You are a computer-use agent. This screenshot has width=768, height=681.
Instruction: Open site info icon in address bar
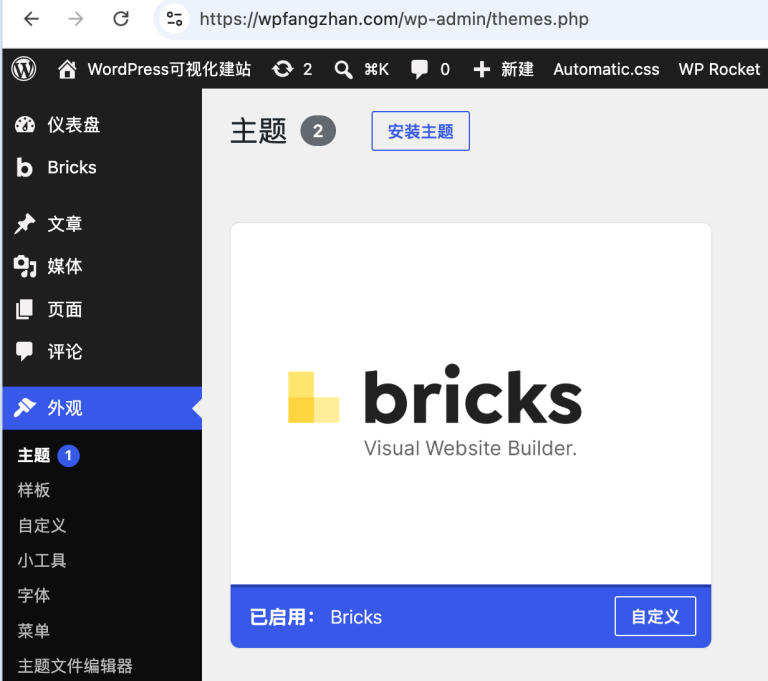tap(174, 19)
